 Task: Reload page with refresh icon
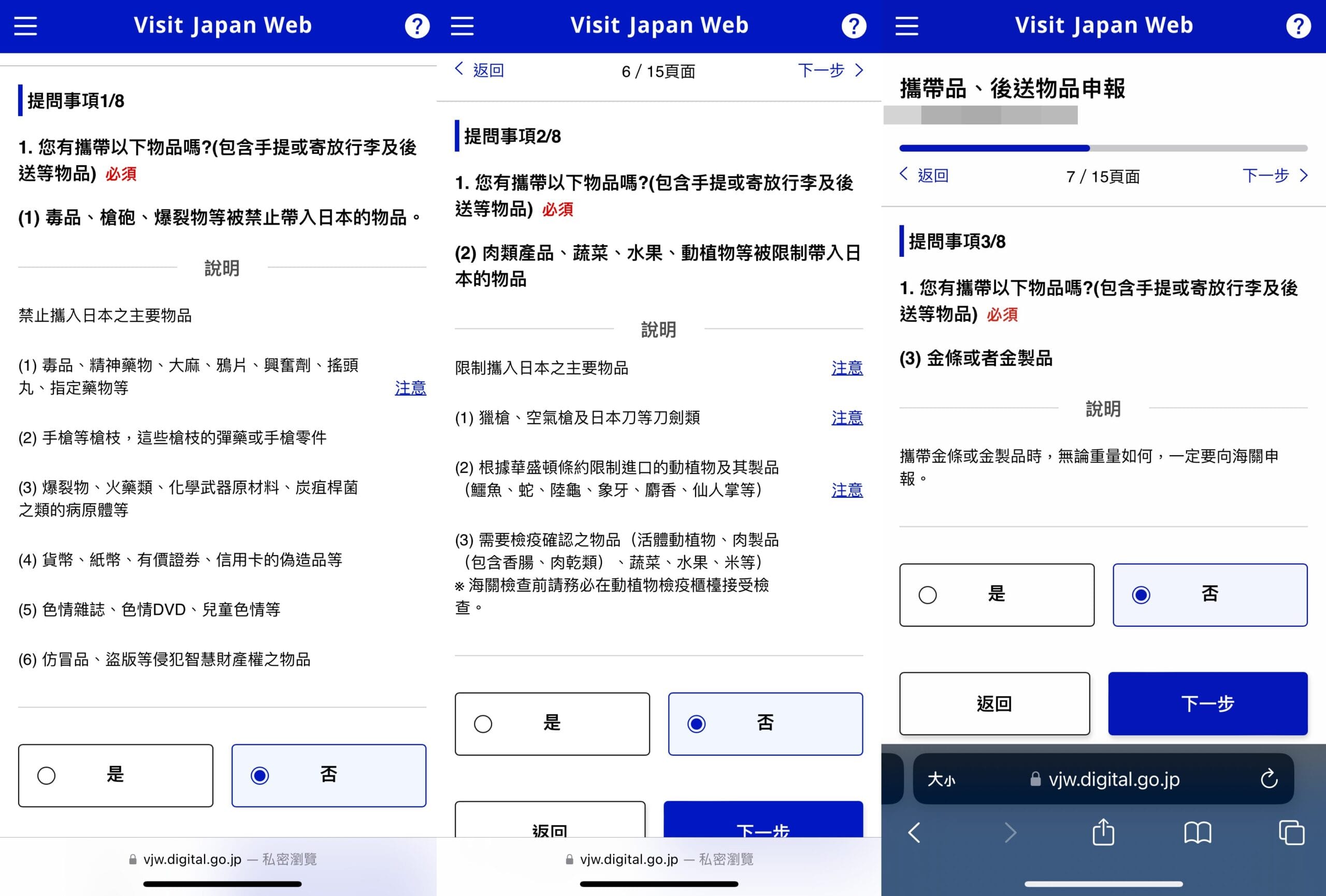1269,778
